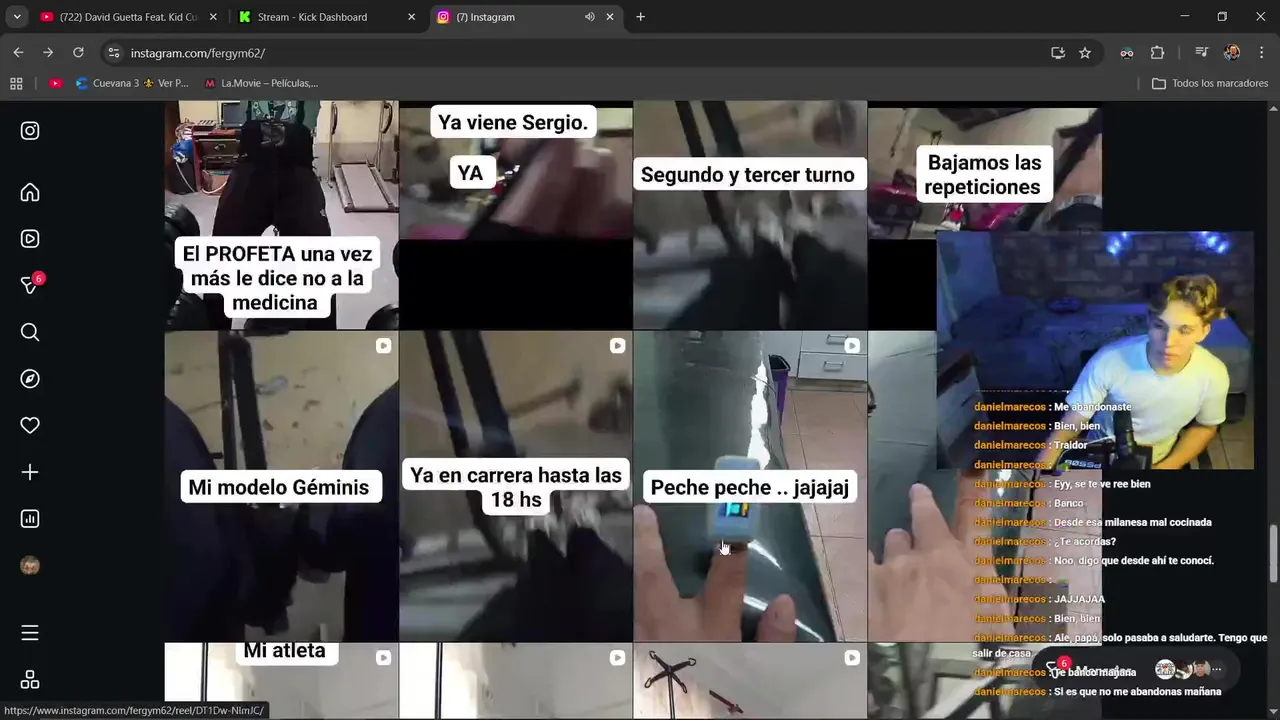Click webcam overlay of the streamer
The image size is (1280, 720).
pyautogui.click(x=1094, y=350)
